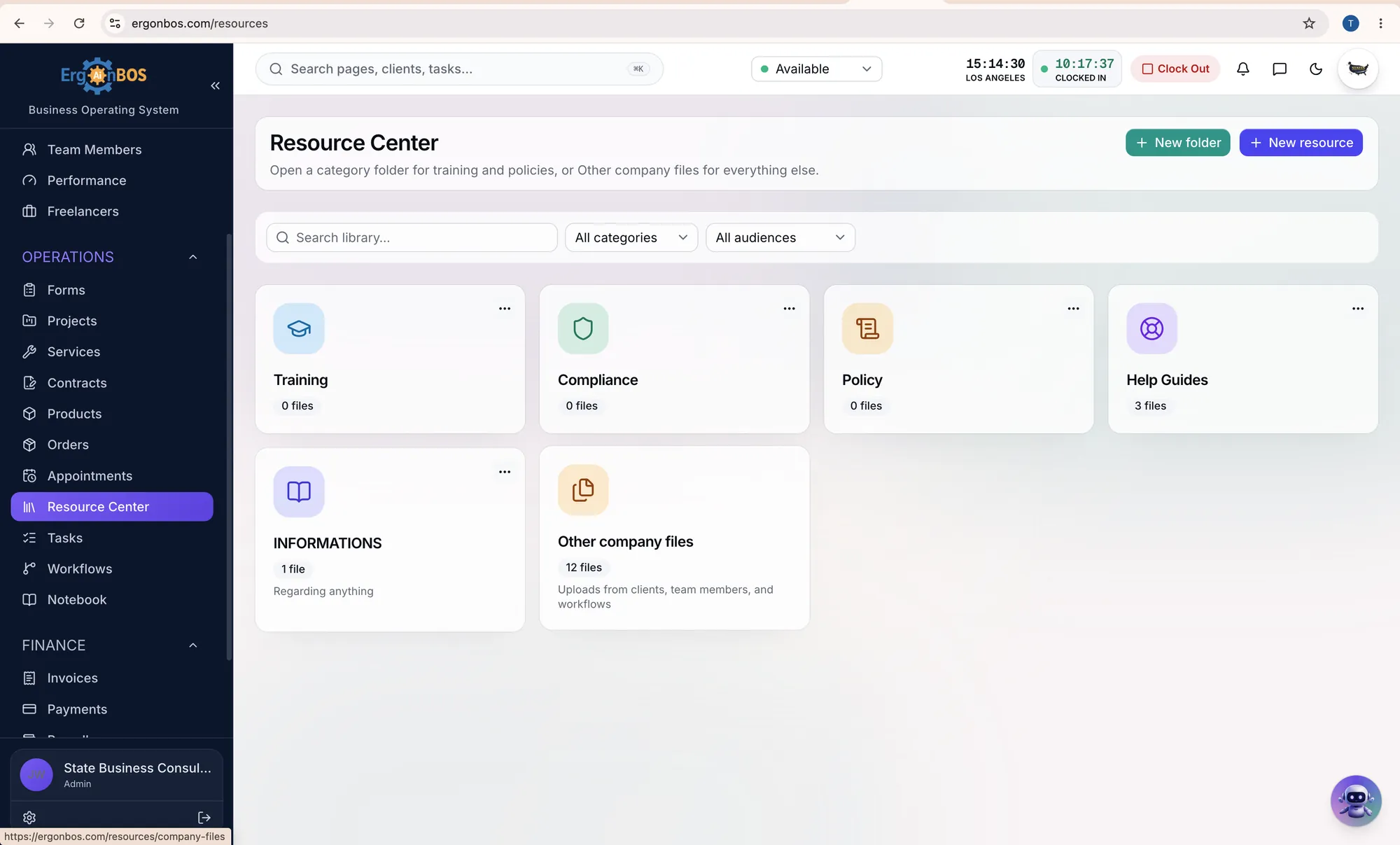Open three-dot menu on Compliance folder
The width and height of the screenshot is (1400, 845).
click(x=789, y=309)
